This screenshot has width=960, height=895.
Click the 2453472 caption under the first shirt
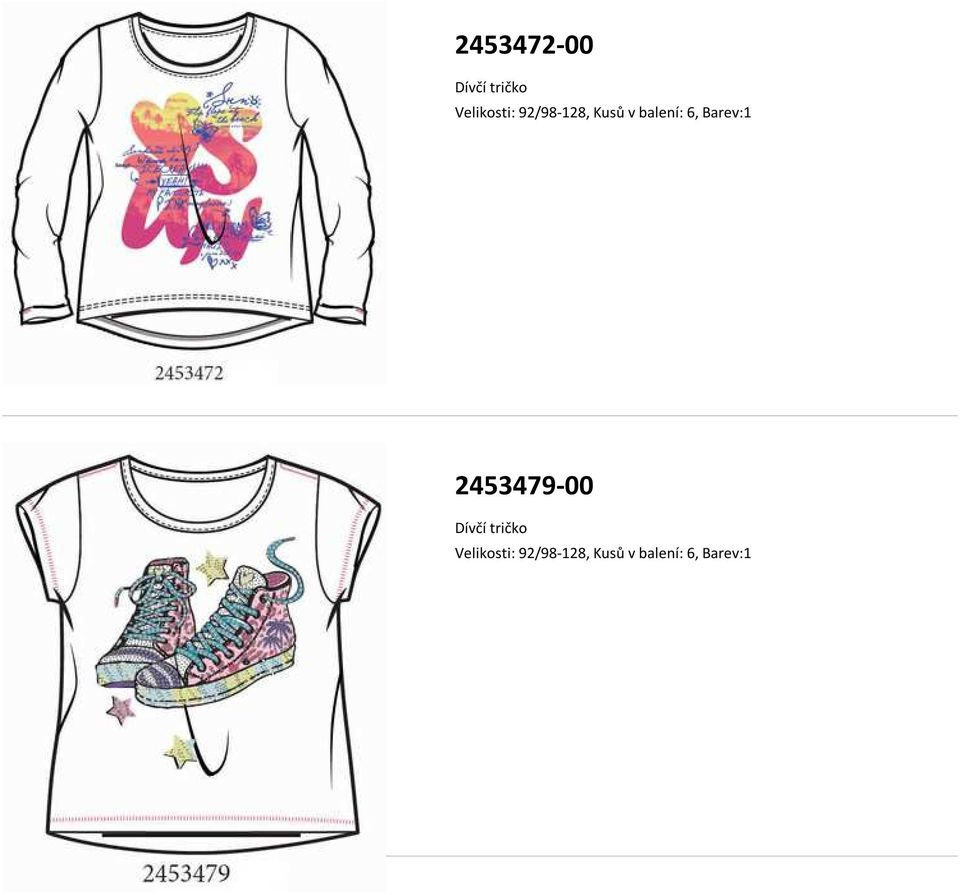click(189, 373)
